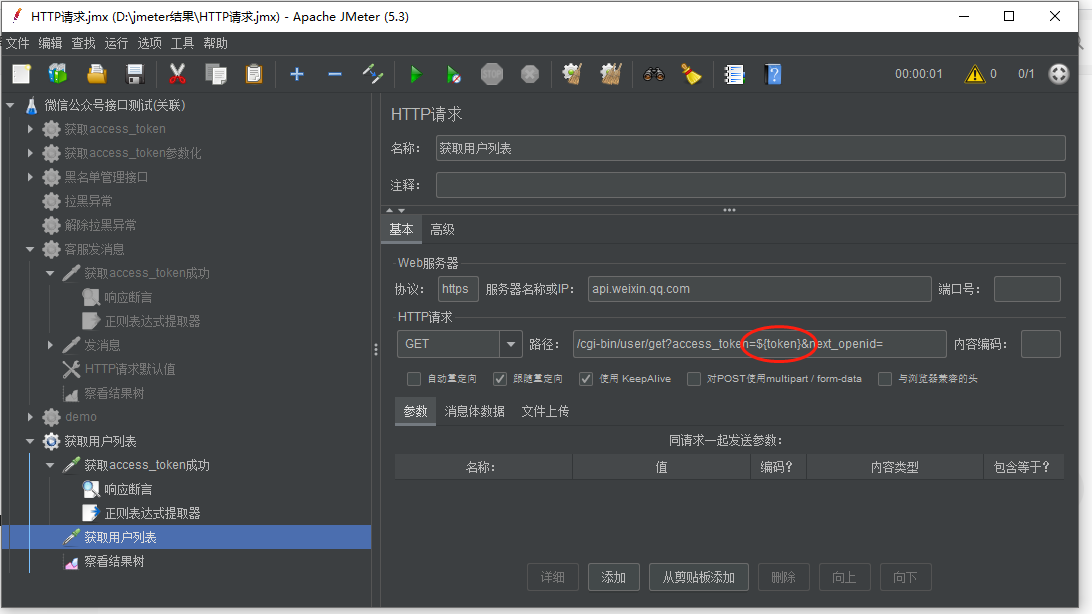1092x614 pixels.
Task: Open Search with binoculars icon
Action: pos(653,74)
